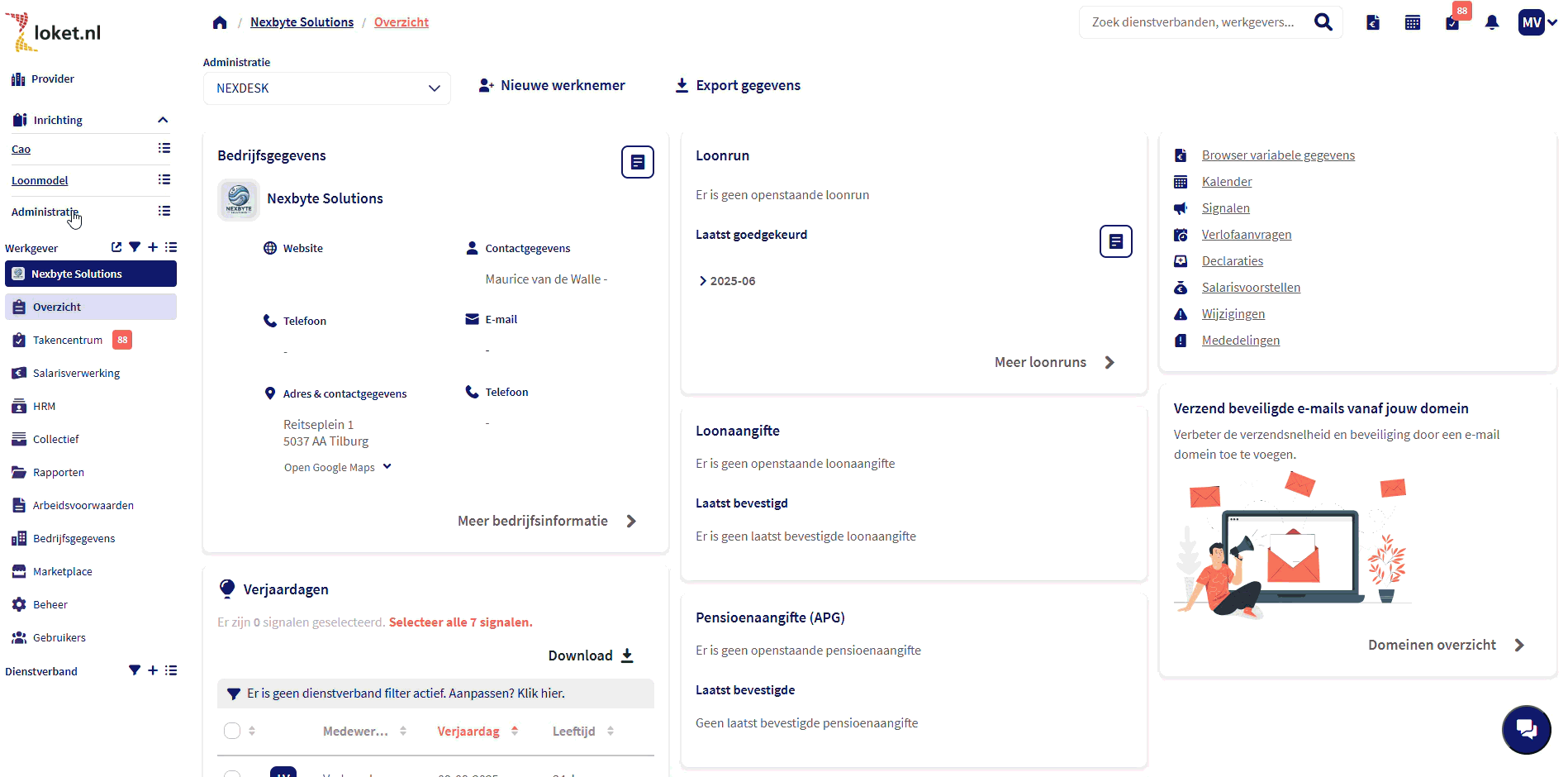Open the notifications bell
Viewport: 1568px width, 777px height.
click(1492, 22)
